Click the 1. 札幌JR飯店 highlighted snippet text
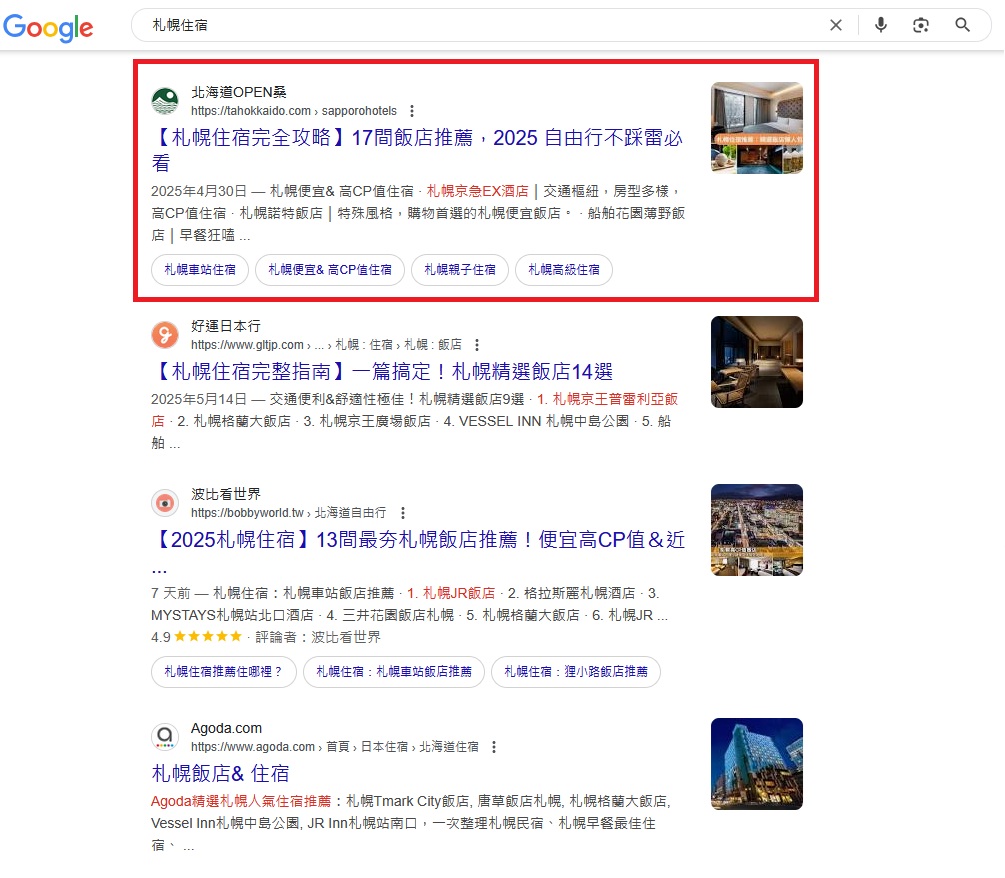The width and height of the screenshot is (1005, 878). pyautogui.click(x=451, y=593)
